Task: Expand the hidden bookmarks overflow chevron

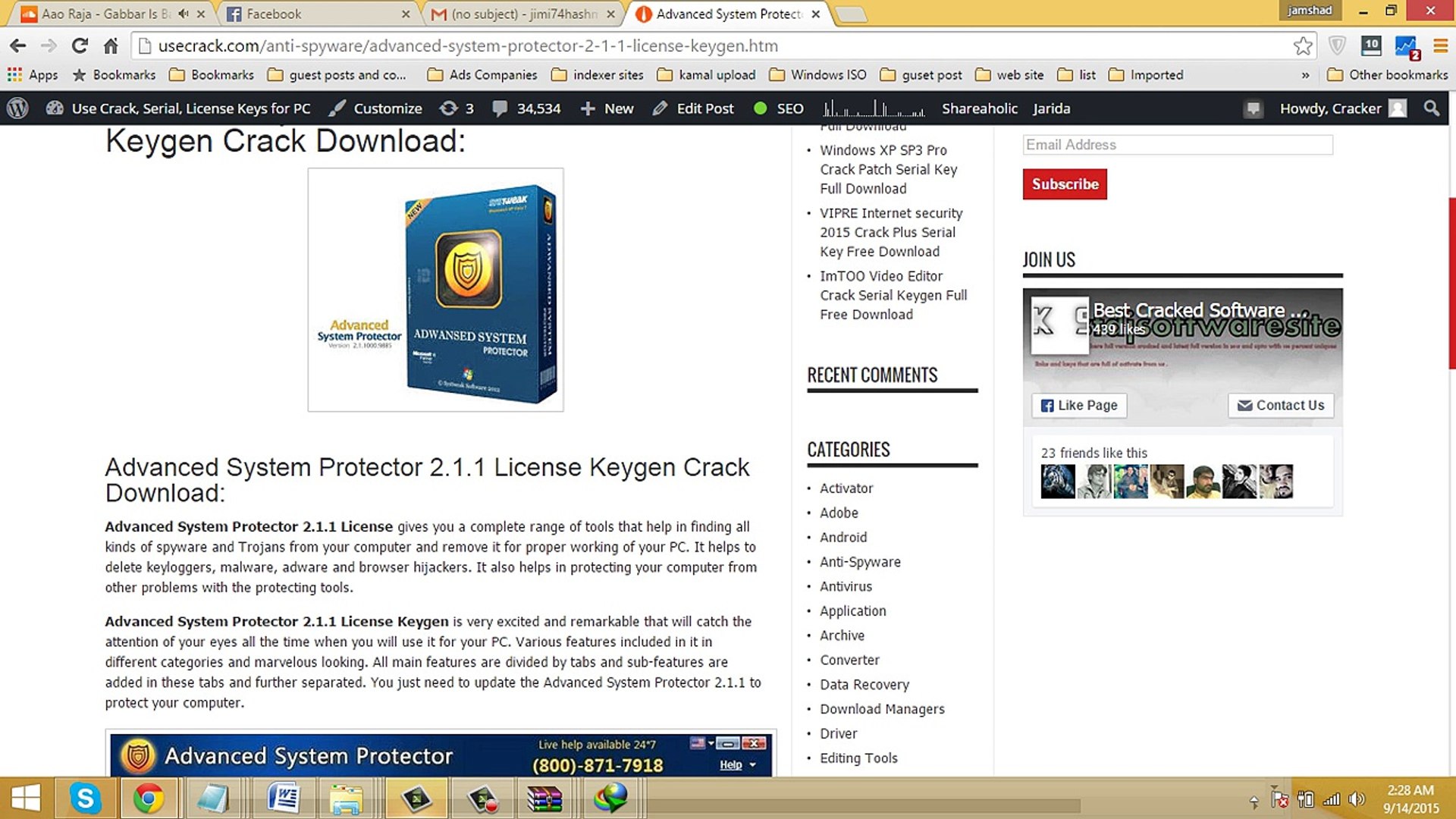Action: 1305,75
